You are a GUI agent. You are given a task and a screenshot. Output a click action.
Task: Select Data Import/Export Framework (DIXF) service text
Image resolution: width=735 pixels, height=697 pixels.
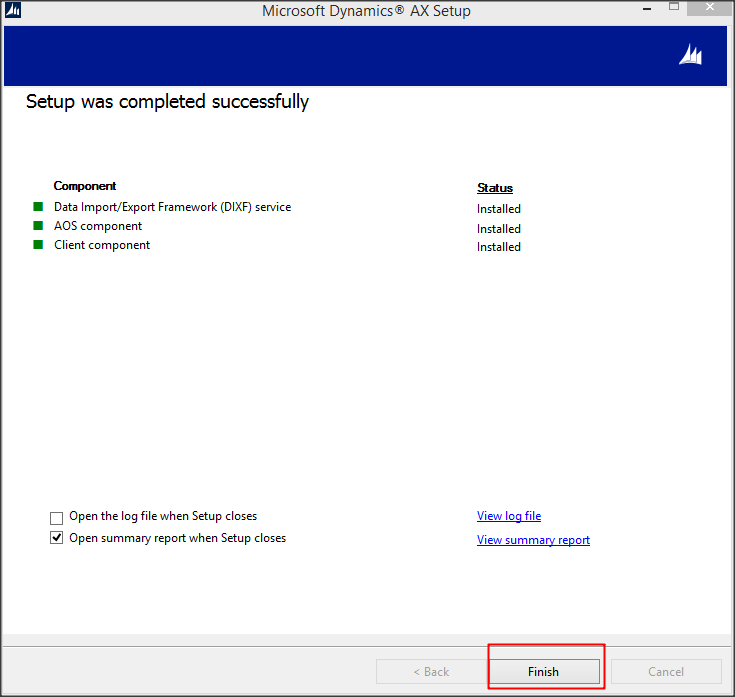point(172,207)
